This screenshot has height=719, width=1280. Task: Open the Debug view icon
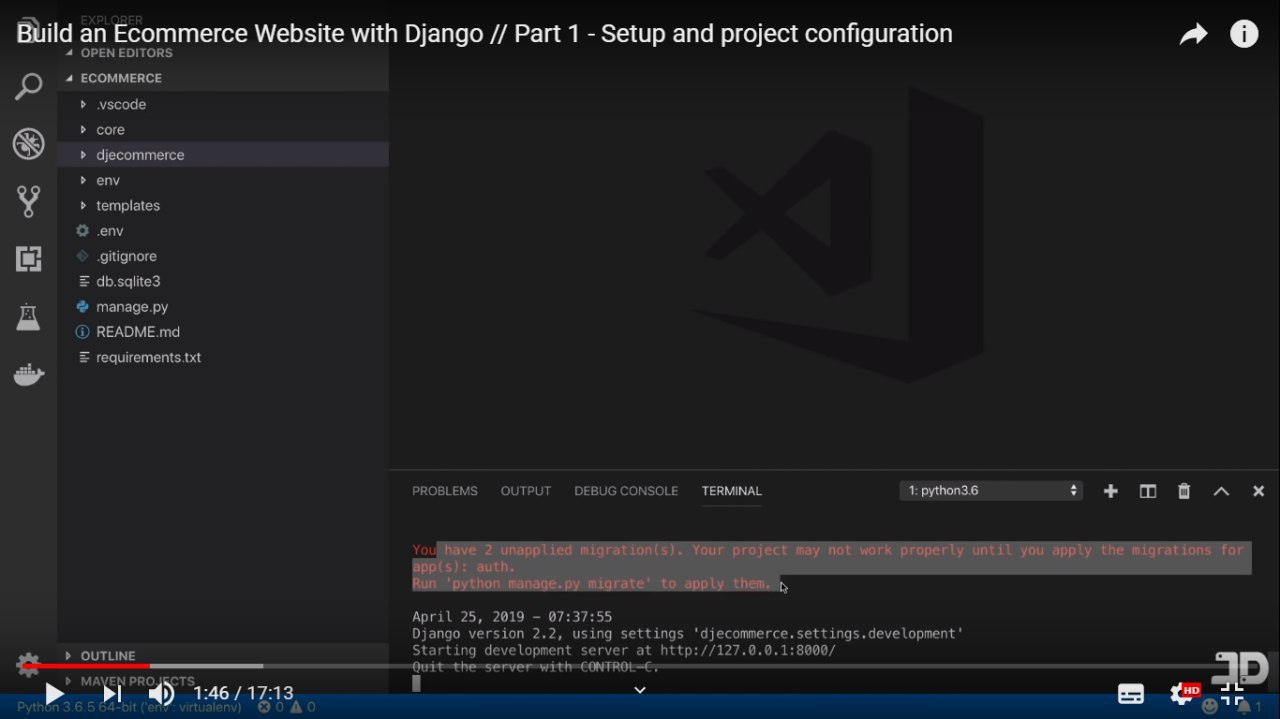(x=28, y=144)
